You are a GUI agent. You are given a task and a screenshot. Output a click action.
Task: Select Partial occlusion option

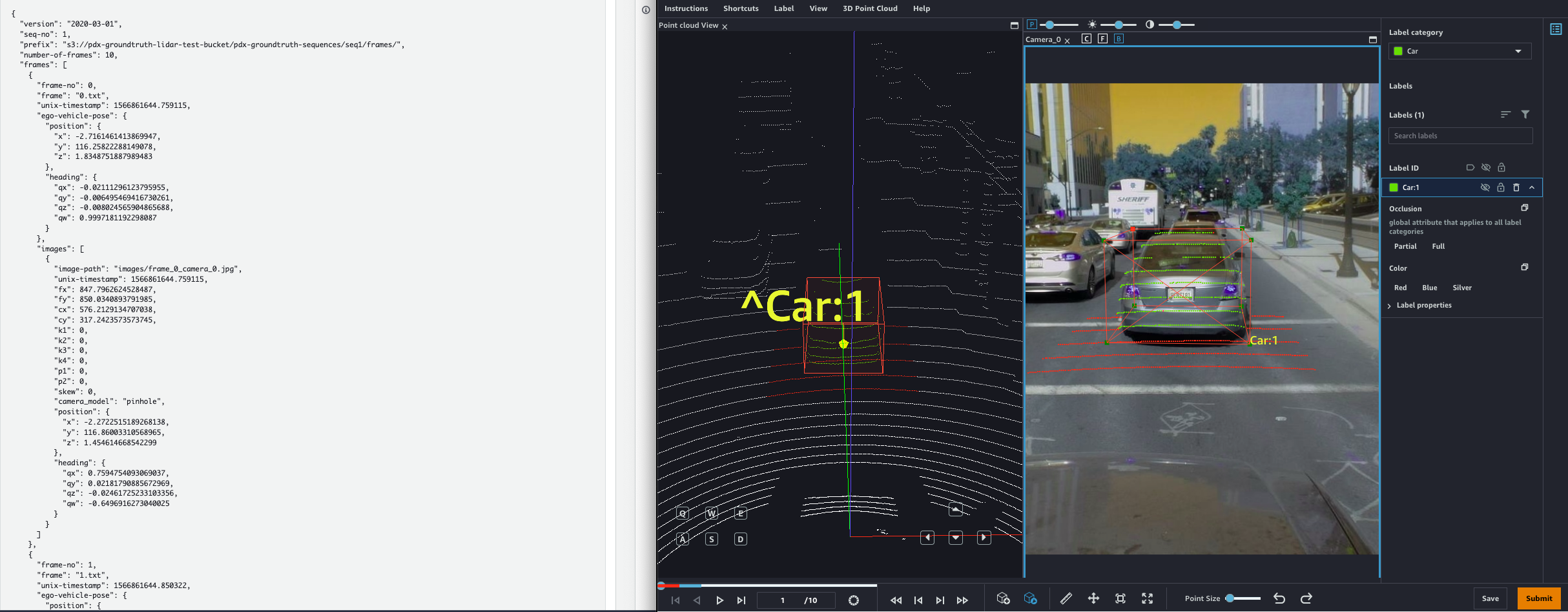(x=1405, y=246)
